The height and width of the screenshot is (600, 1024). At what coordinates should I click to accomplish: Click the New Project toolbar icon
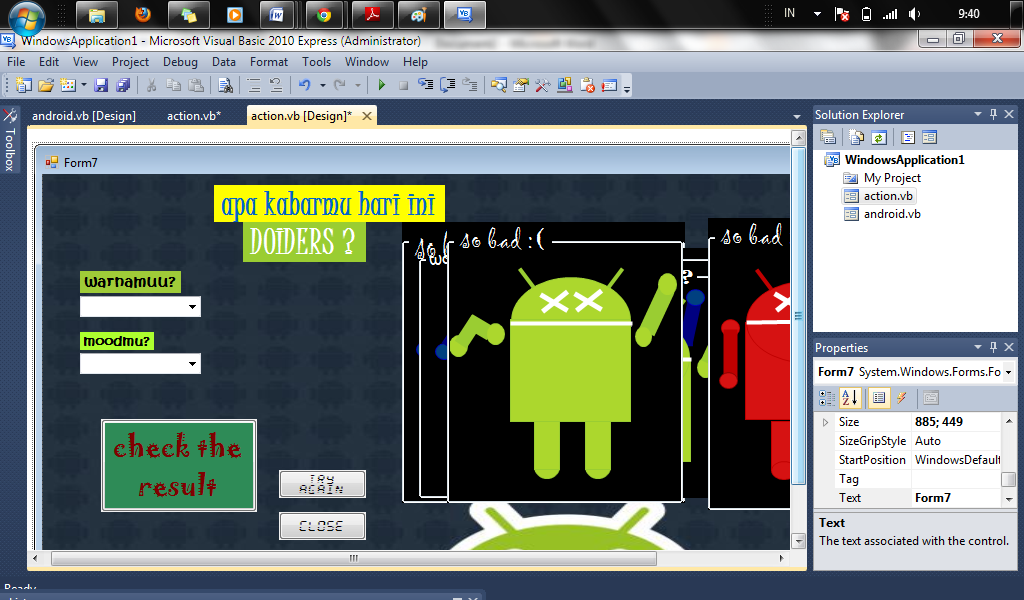pos(24,85)
